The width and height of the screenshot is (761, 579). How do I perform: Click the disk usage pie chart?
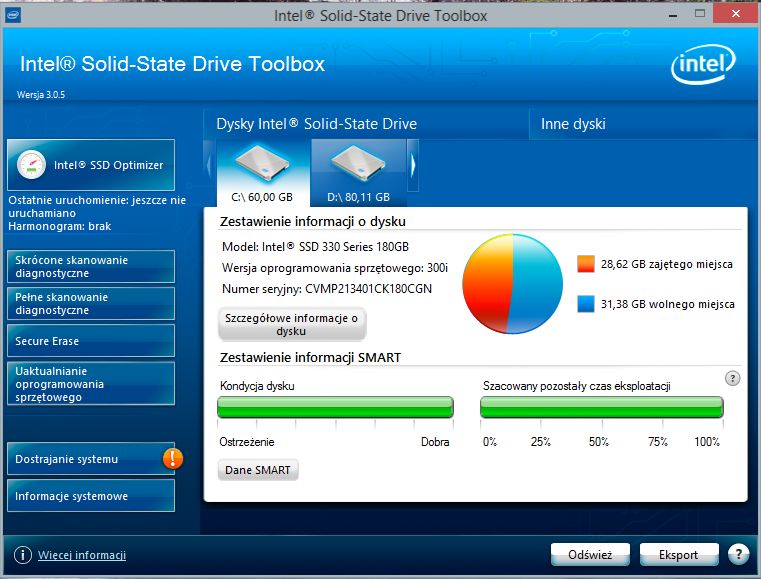(512, 284)
